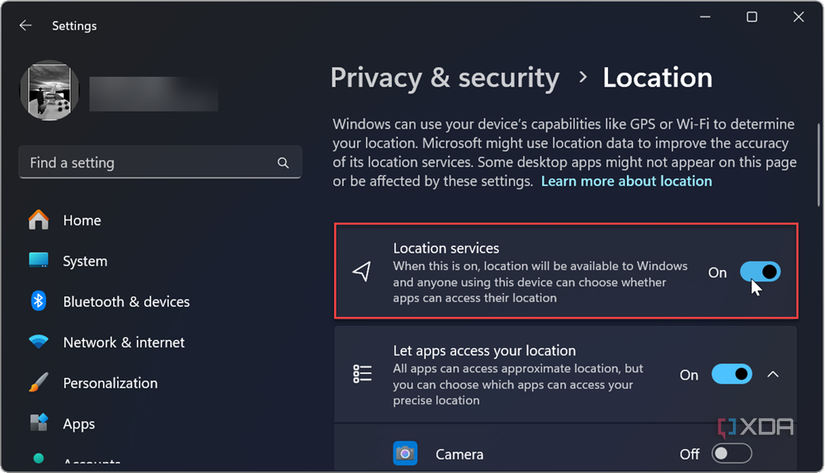Viewport: 825px width, 473px height.
Task: Maximize the Settings window
Action: (752, 17)
